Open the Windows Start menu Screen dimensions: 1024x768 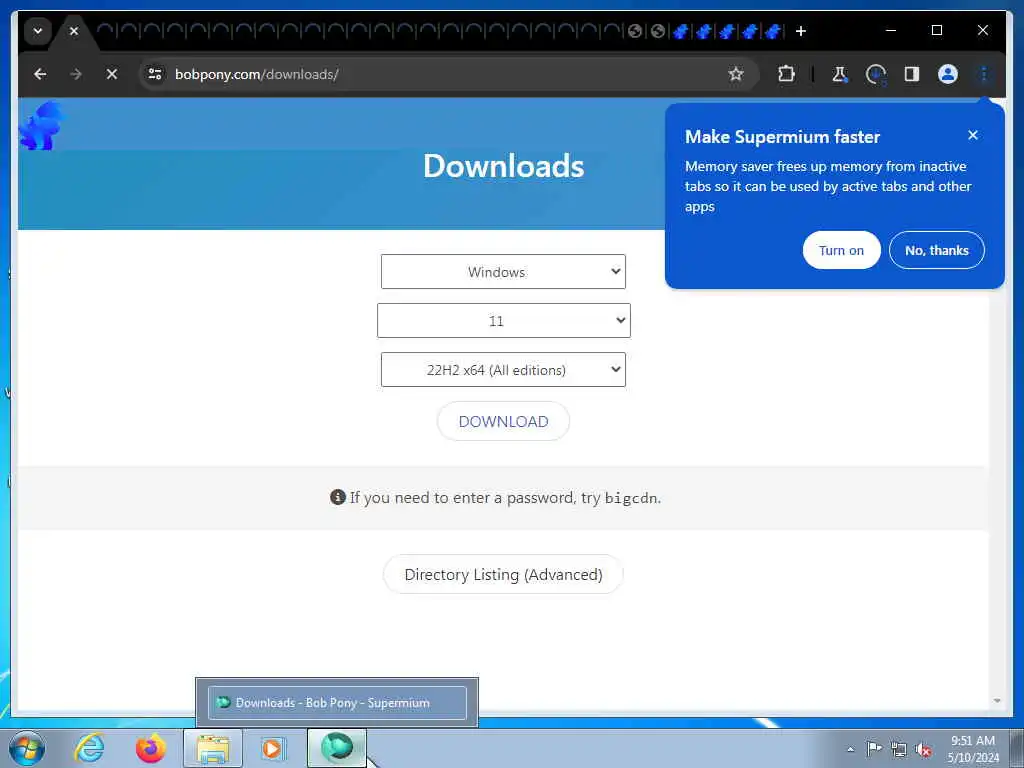point(27,748)
